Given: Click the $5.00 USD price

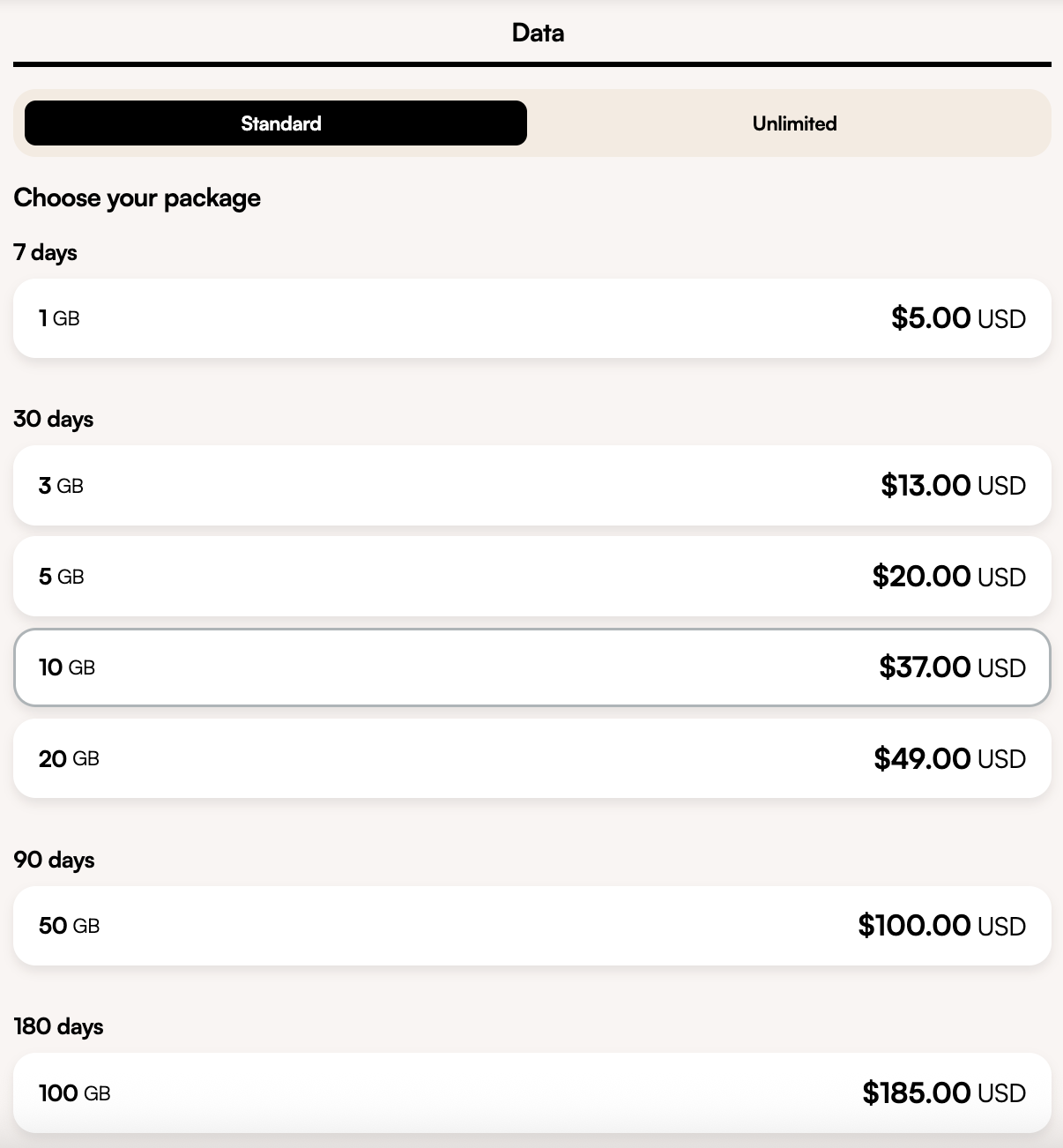Looking at the screenshot, I should point(958,318).
